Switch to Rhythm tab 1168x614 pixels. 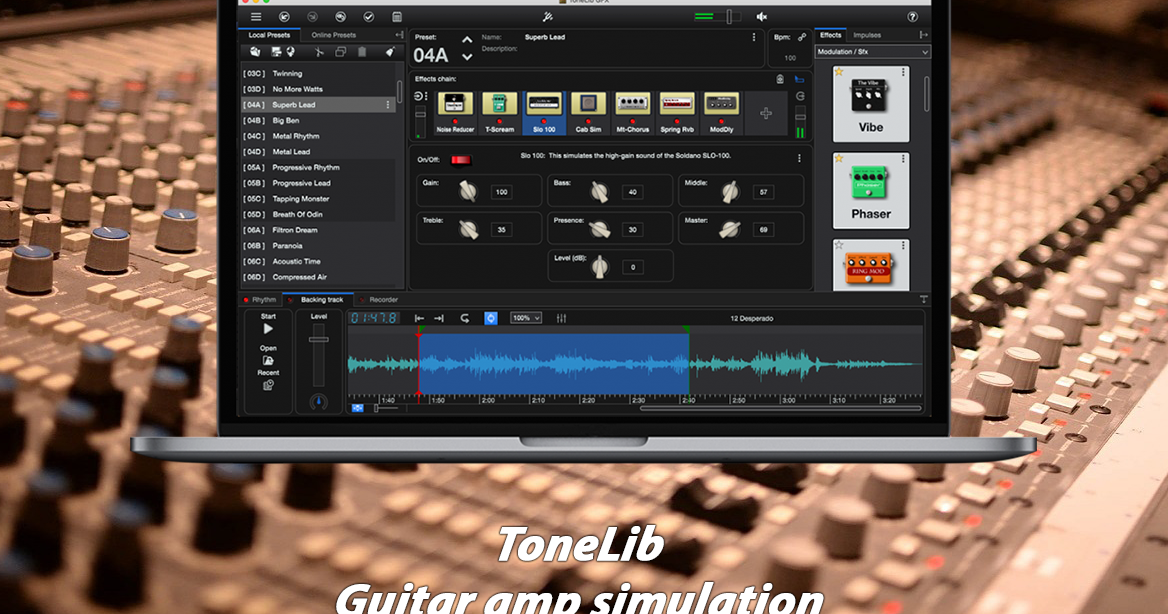[x=260, y=300]
